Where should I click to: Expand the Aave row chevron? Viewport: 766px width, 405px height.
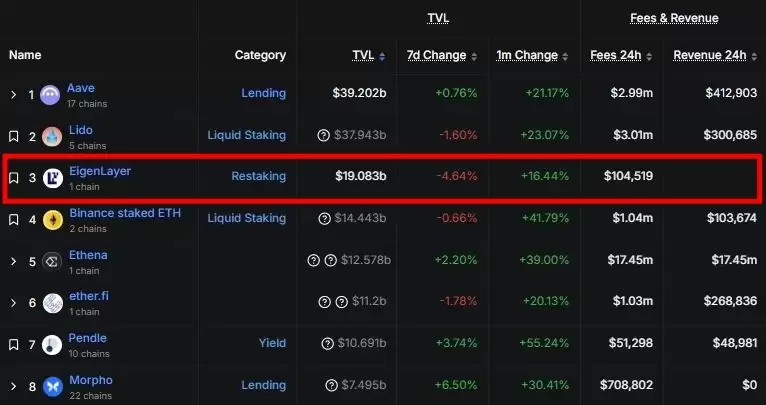coord(14,95)
